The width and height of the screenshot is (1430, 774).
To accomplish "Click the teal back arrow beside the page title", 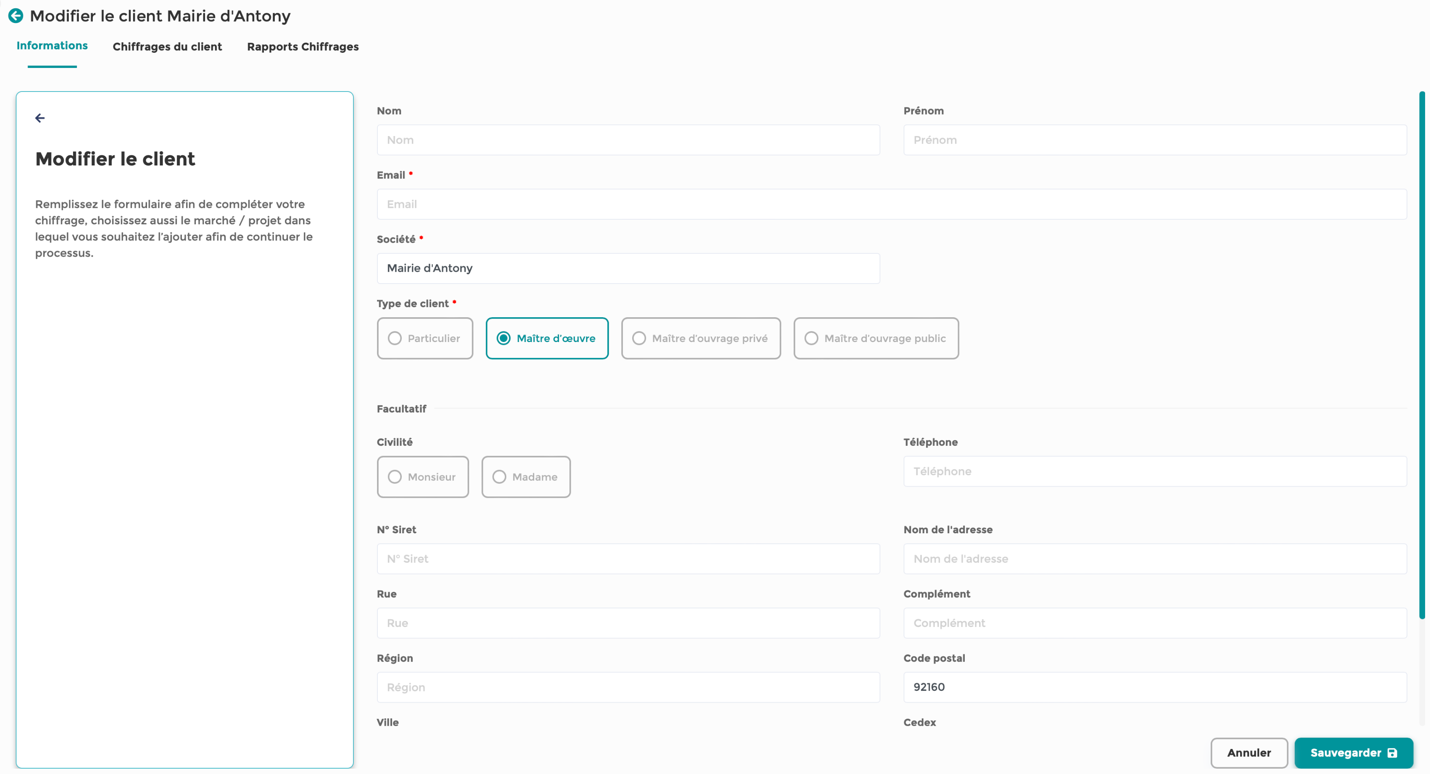I will point(16,16).
